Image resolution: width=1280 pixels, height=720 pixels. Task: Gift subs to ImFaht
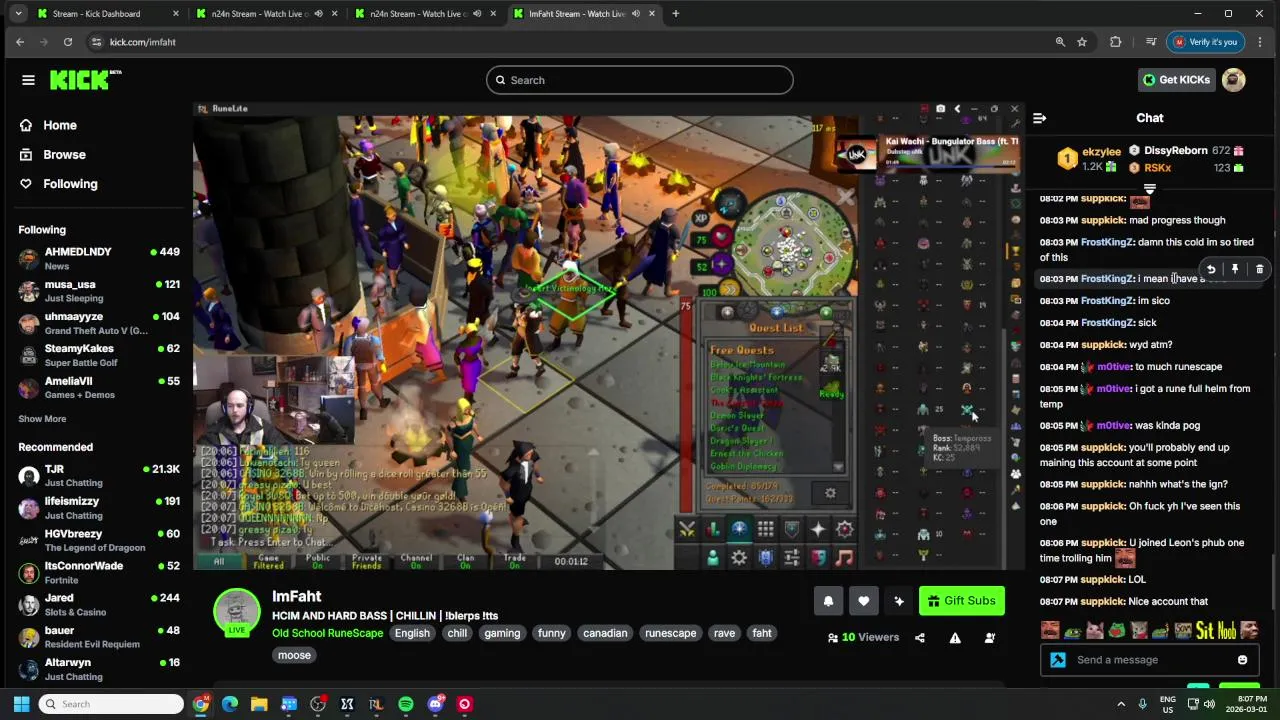click(961, 601)
